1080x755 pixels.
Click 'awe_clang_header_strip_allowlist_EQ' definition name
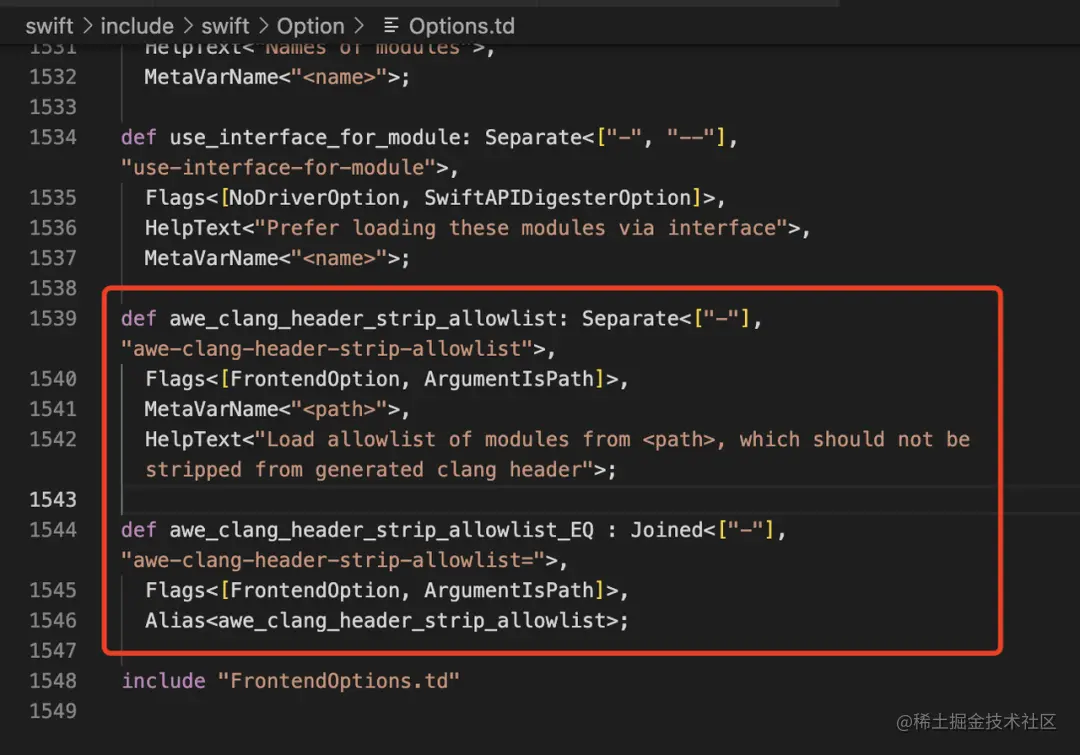tap(382, 530)
